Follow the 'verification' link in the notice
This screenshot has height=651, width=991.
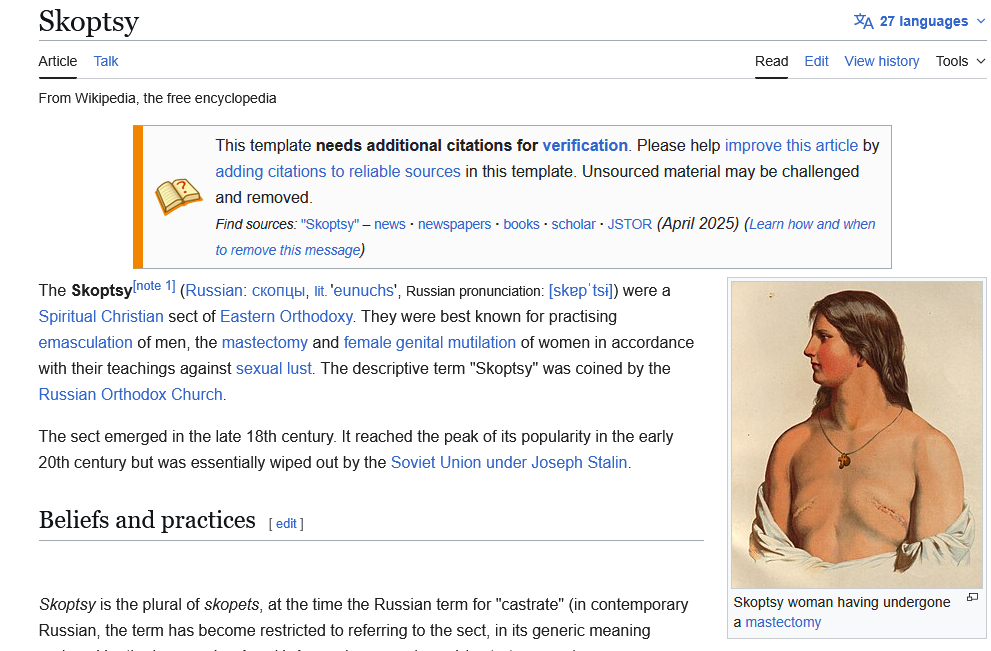(x=585, y=145)
